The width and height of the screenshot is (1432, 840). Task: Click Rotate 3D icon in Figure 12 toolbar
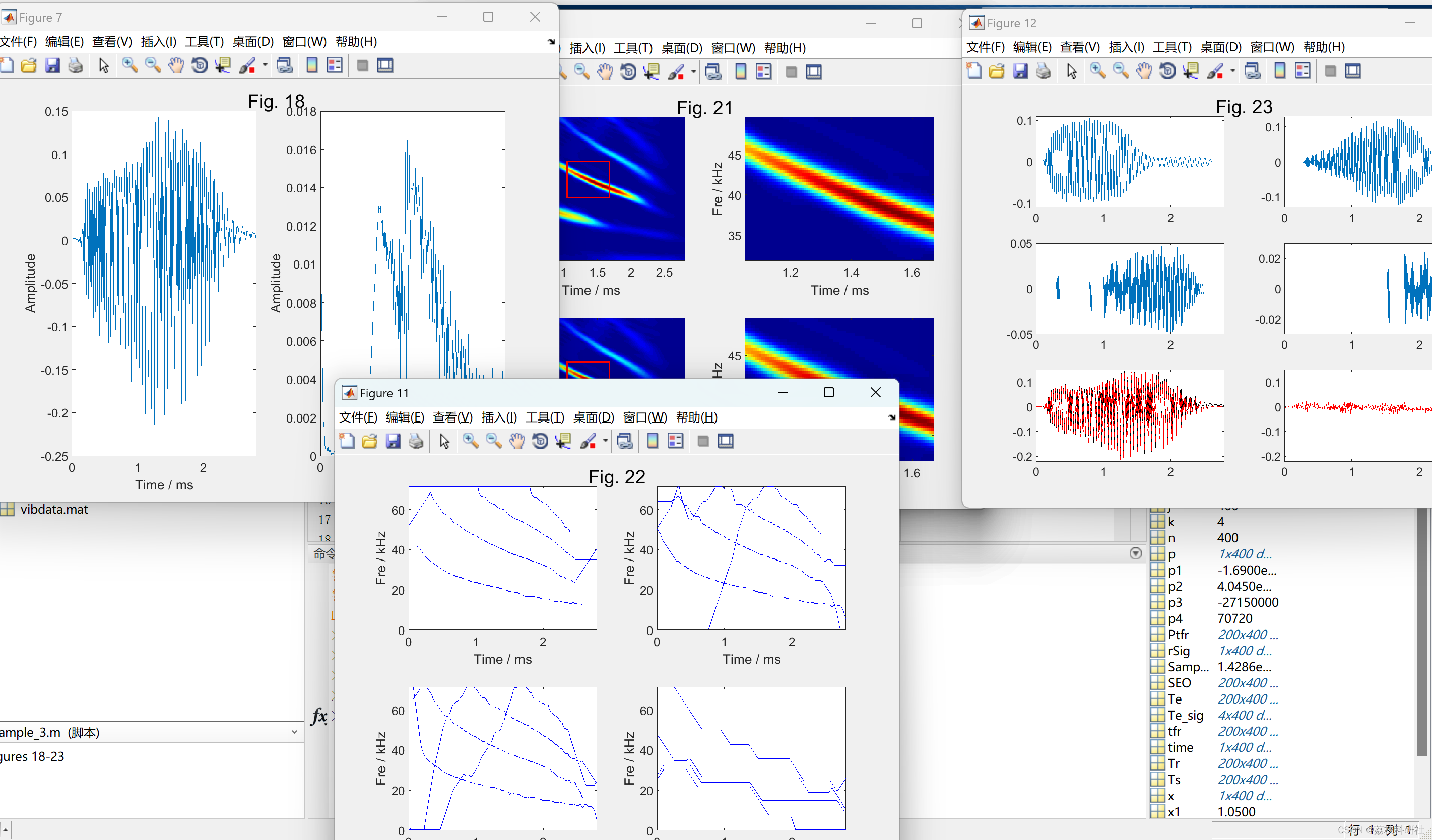(x=1167, y=71)
